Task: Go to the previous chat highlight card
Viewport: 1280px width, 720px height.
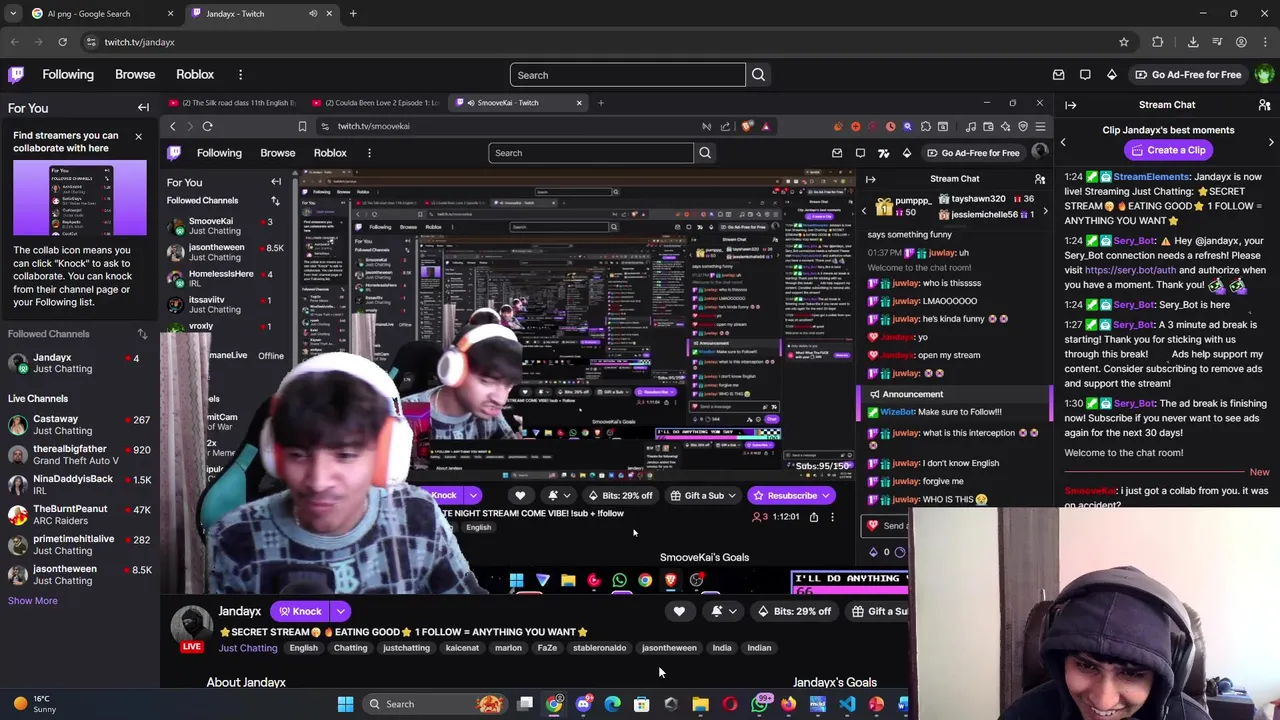Action: pos(1063,142)
